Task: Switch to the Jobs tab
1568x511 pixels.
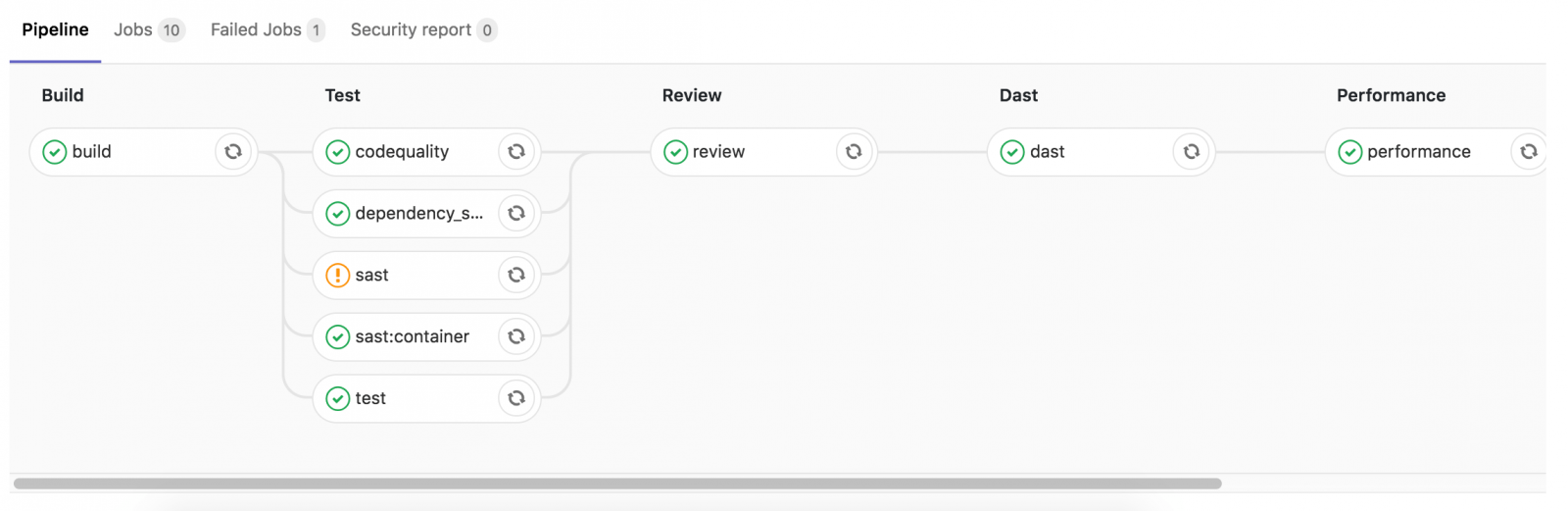Action: (148, 30)
